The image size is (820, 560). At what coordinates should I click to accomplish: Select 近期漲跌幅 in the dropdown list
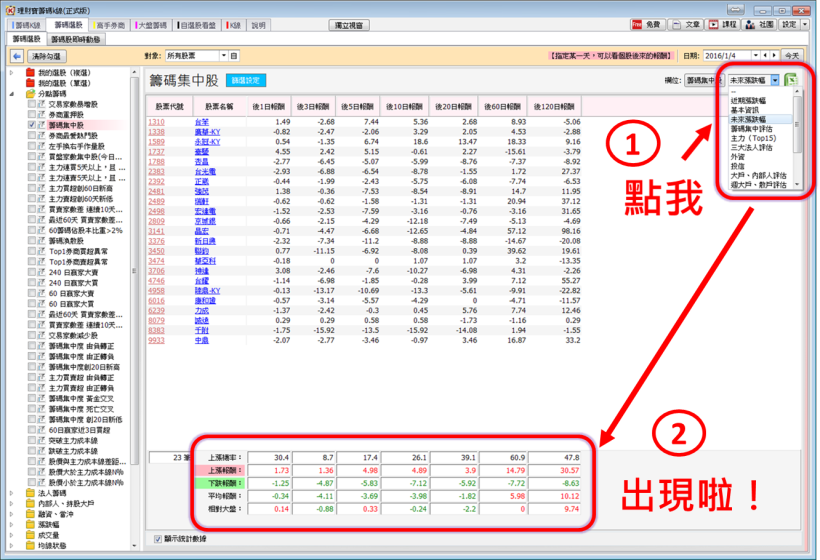748,100
